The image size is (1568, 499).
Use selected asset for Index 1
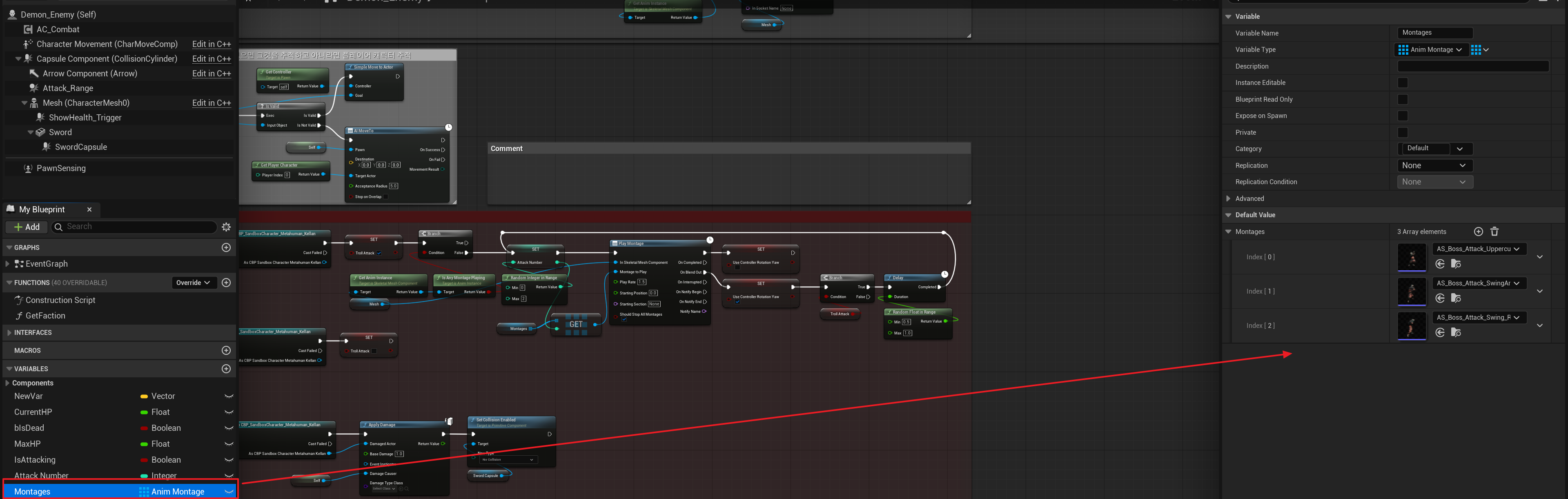coord(1439,298)
